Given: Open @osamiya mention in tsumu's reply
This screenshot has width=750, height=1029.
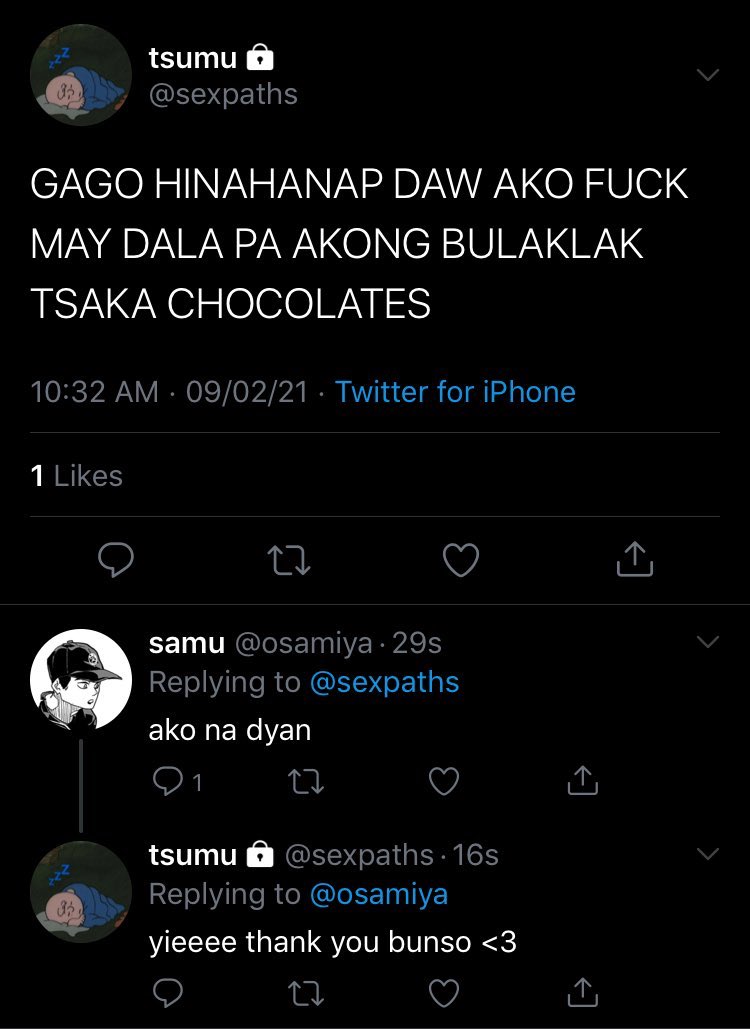Looking at the screenshot, I should click(x=379, y=894).
